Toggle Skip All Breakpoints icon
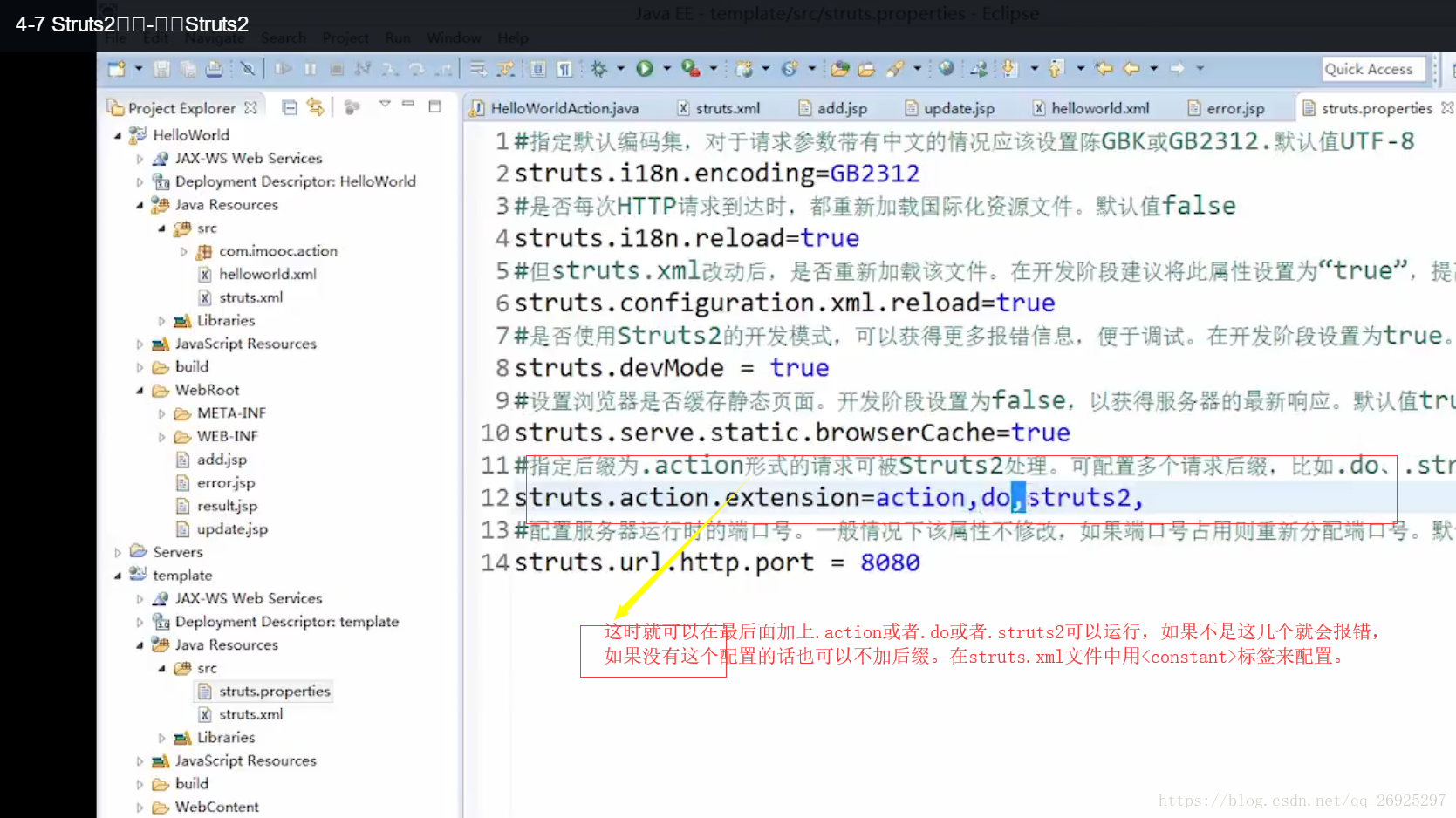The height and width of the screenshot is (818, 1456). pos(248,68)
